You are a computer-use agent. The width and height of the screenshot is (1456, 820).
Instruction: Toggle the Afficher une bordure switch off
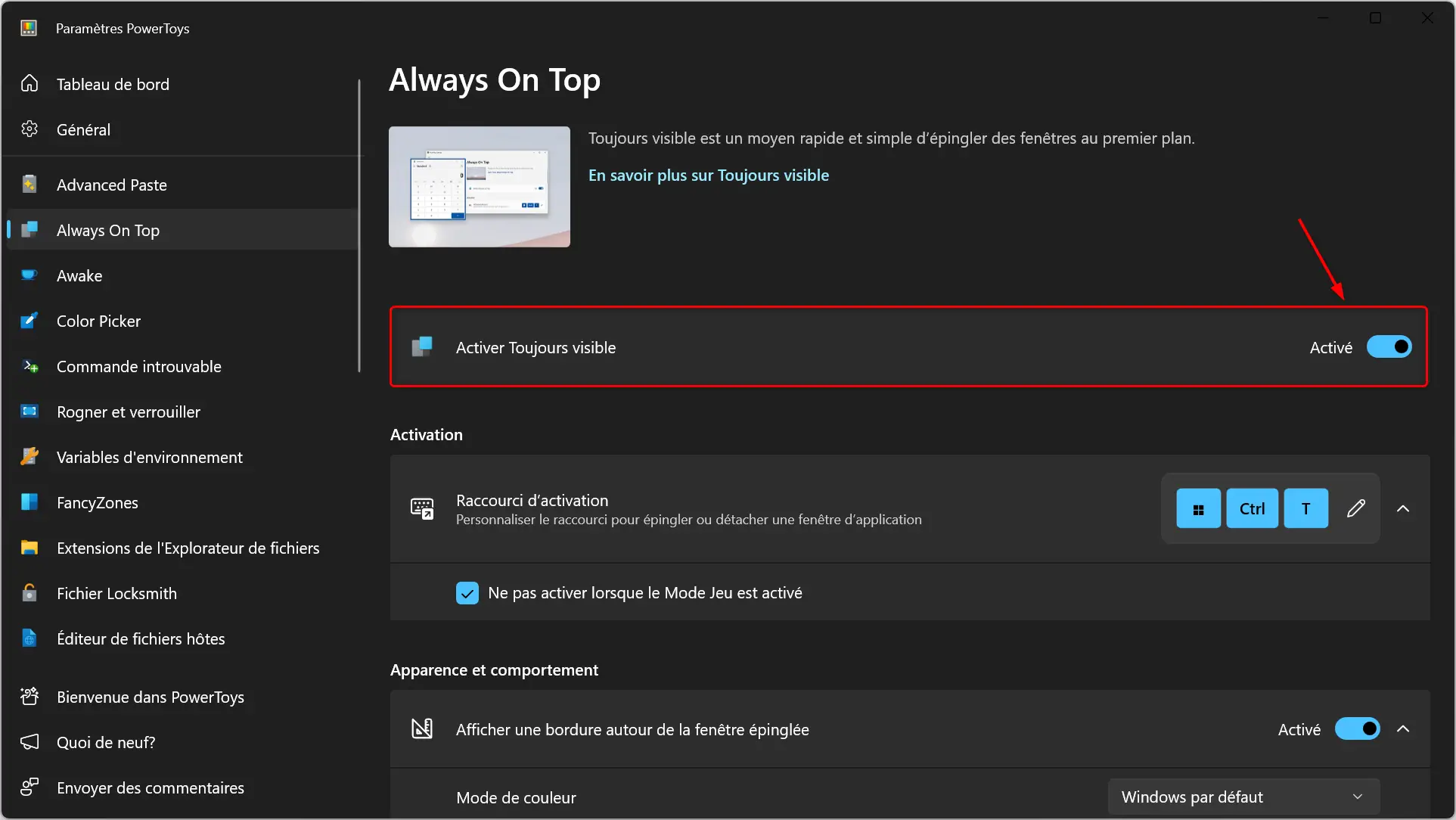1357,729
